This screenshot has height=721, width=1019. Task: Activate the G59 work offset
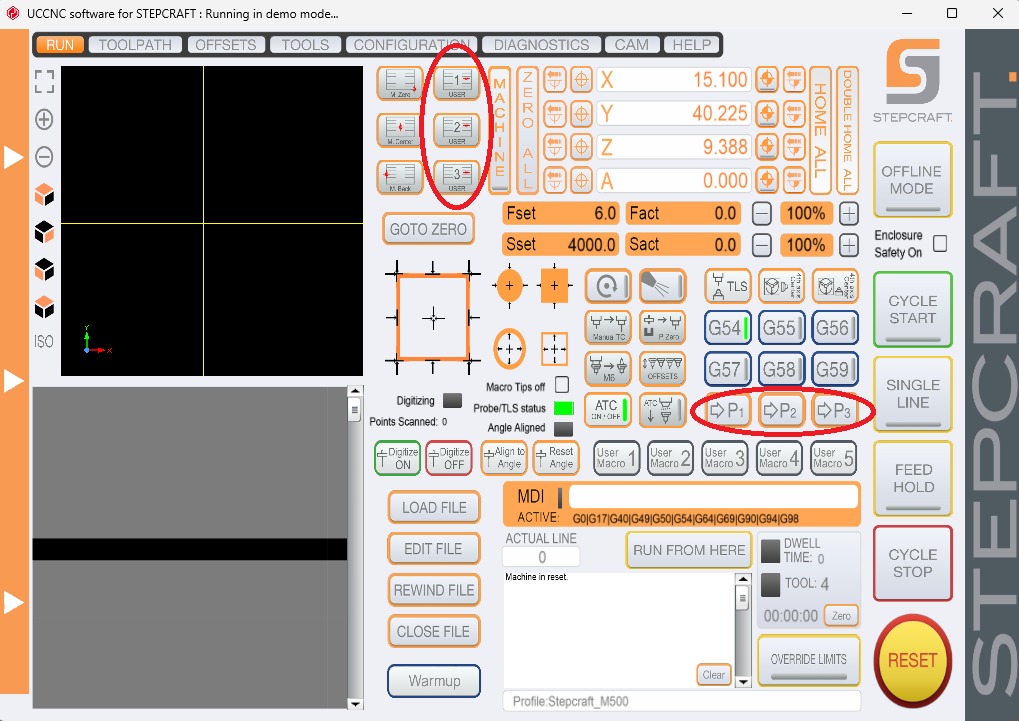(x=835, y=369)
